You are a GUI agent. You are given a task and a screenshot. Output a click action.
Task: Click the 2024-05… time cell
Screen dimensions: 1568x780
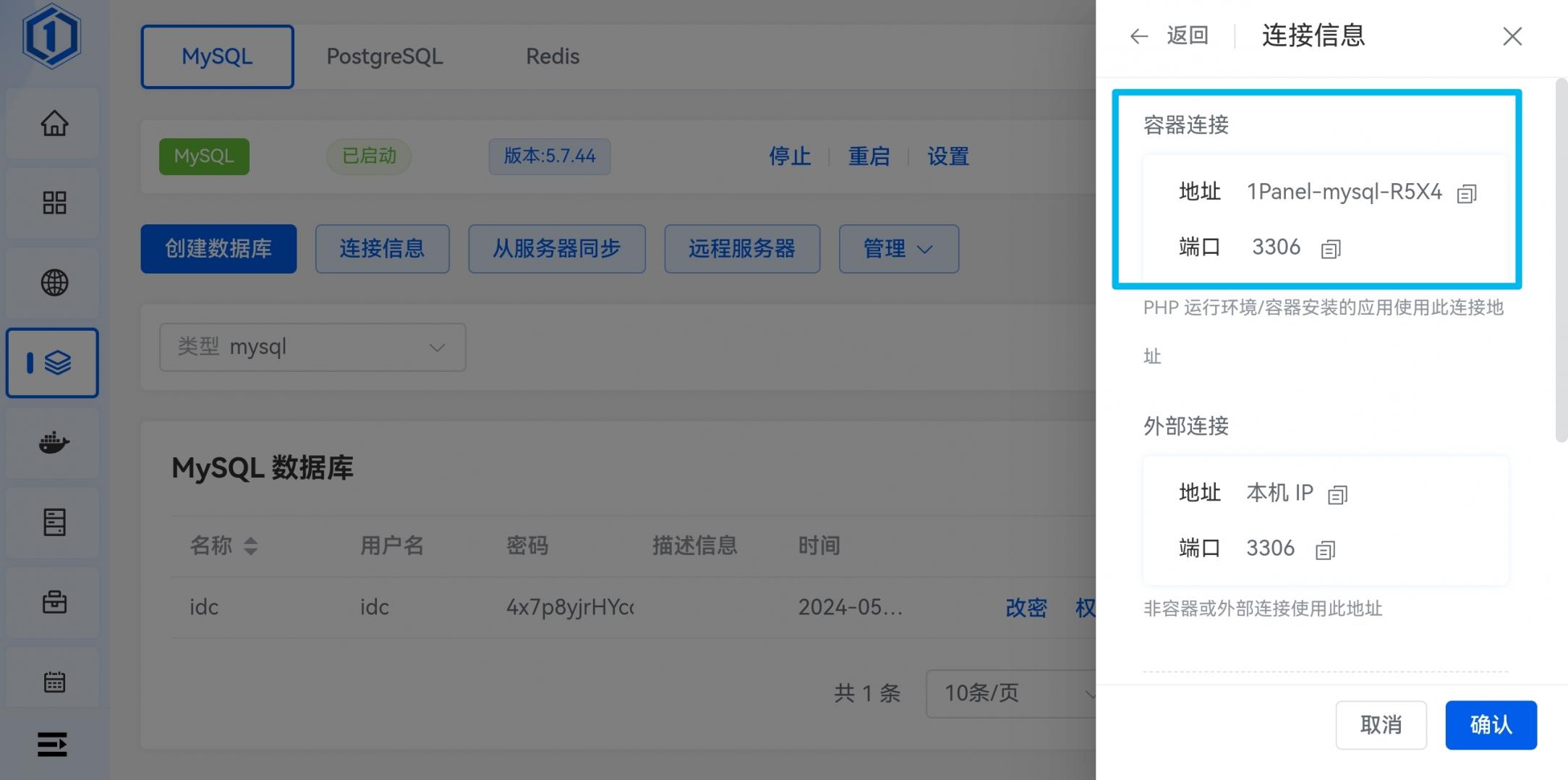pos(851,607)
